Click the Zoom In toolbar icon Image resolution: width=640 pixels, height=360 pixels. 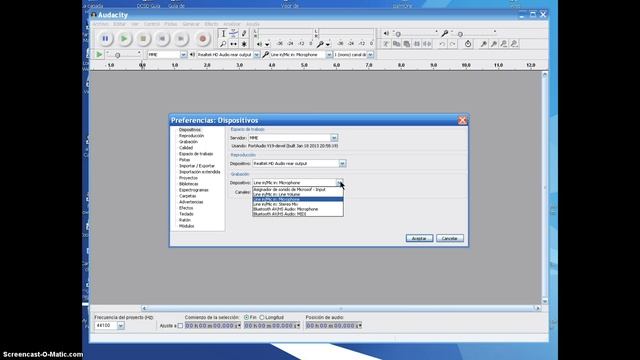click(484, 44)
